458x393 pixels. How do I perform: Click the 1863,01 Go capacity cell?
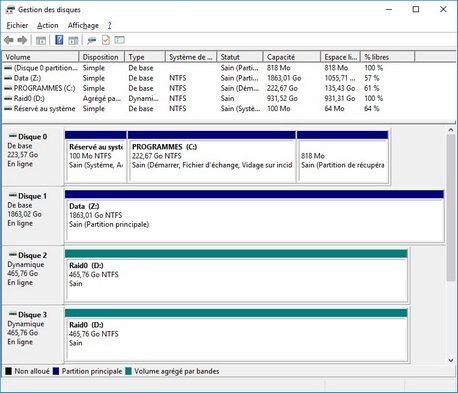coord(284,78)
